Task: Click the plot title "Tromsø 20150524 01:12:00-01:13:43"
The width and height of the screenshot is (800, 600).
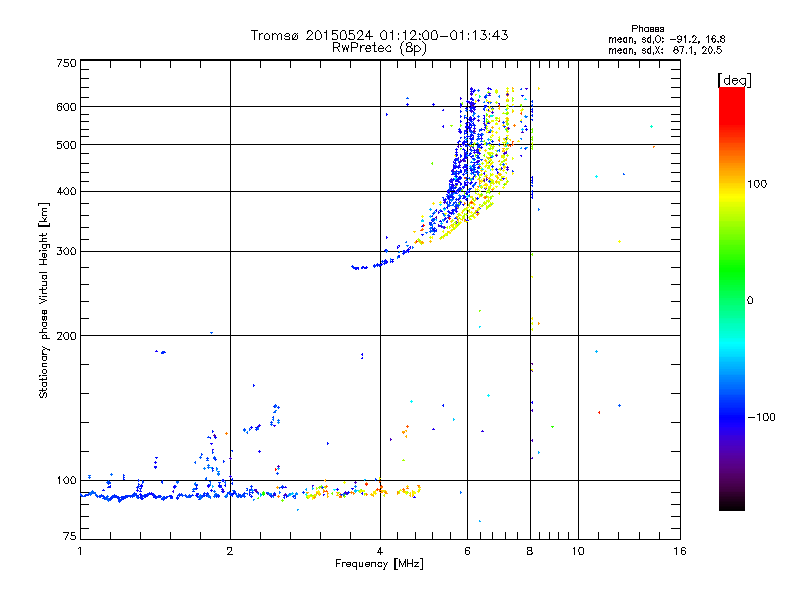Action: tap(379, 35)
